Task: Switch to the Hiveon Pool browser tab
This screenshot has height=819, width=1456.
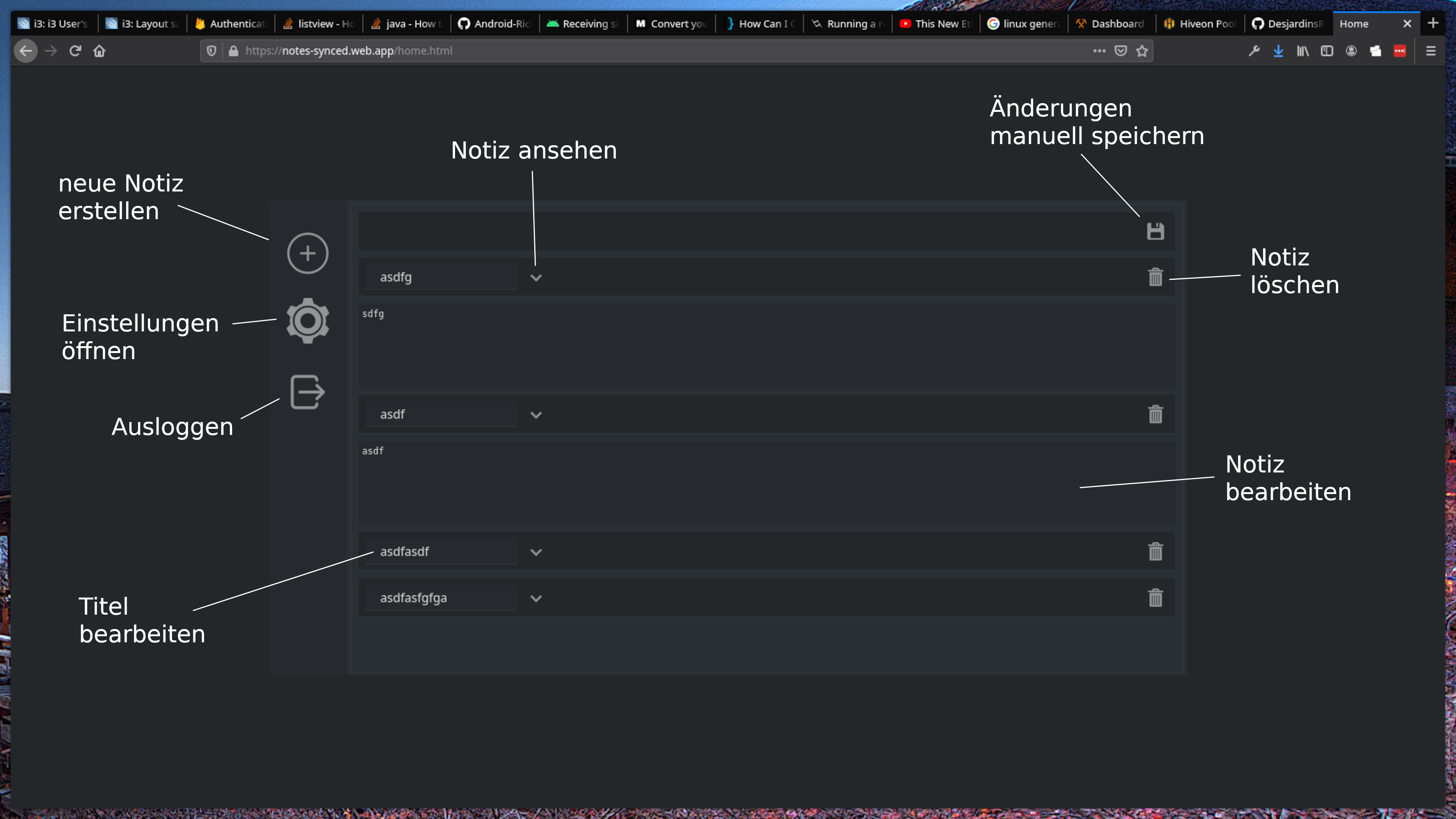Action: (1200, 24)
